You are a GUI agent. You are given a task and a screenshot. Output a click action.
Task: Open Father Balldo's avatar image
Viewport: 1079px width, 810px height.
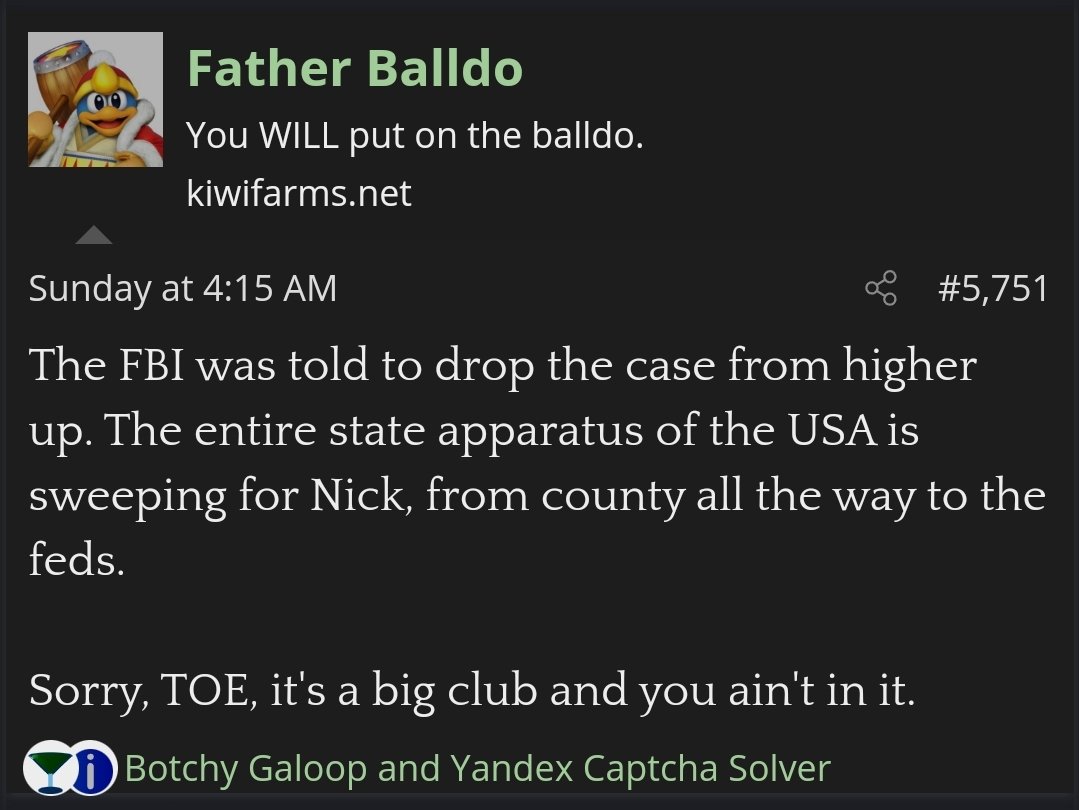[x=95, y=99]
